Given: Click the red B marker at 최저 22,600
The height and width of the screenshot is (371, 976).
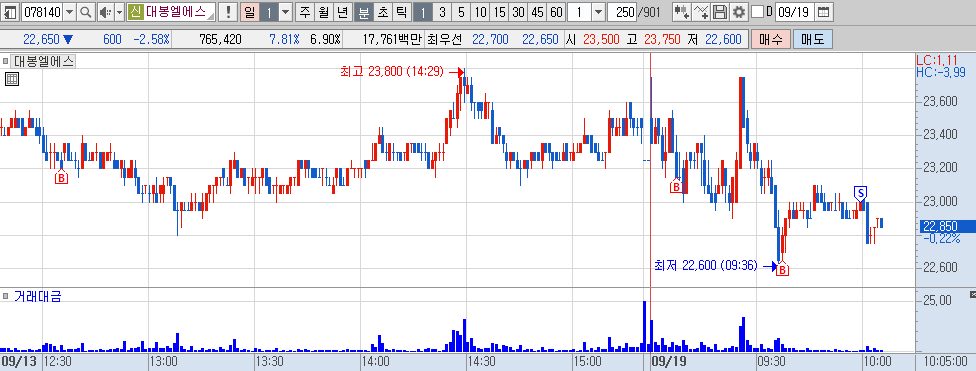Looking at the screenshot, I should pyautogui.click(x=783, y=270).
